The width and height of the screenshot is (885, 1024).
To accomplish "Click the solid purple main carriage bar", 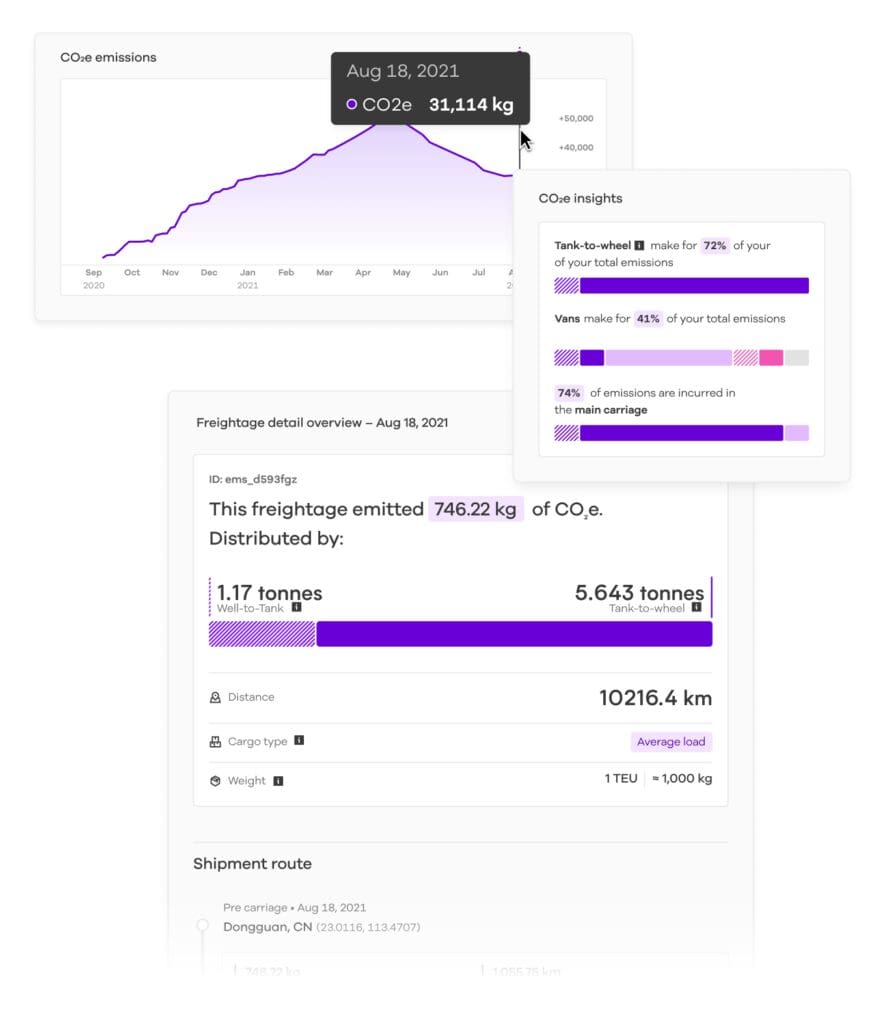I will point(681,433).
